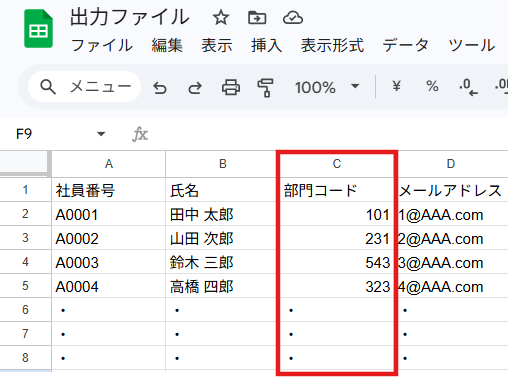Select row 4 header
Viewport: 508px width, 377px height.
point(25,262)
